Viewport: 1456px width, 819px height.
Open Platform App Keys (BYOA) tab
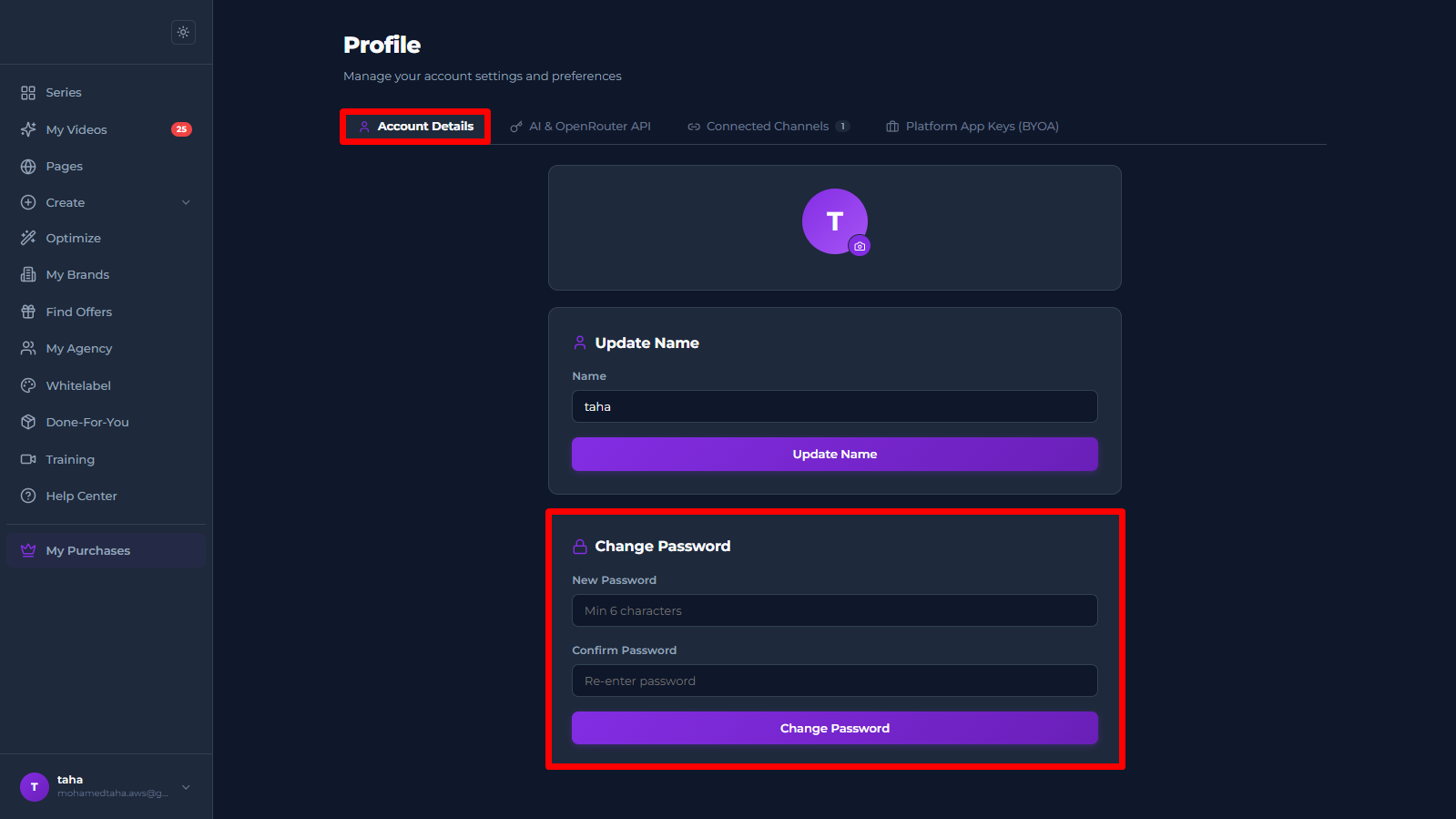972,127
